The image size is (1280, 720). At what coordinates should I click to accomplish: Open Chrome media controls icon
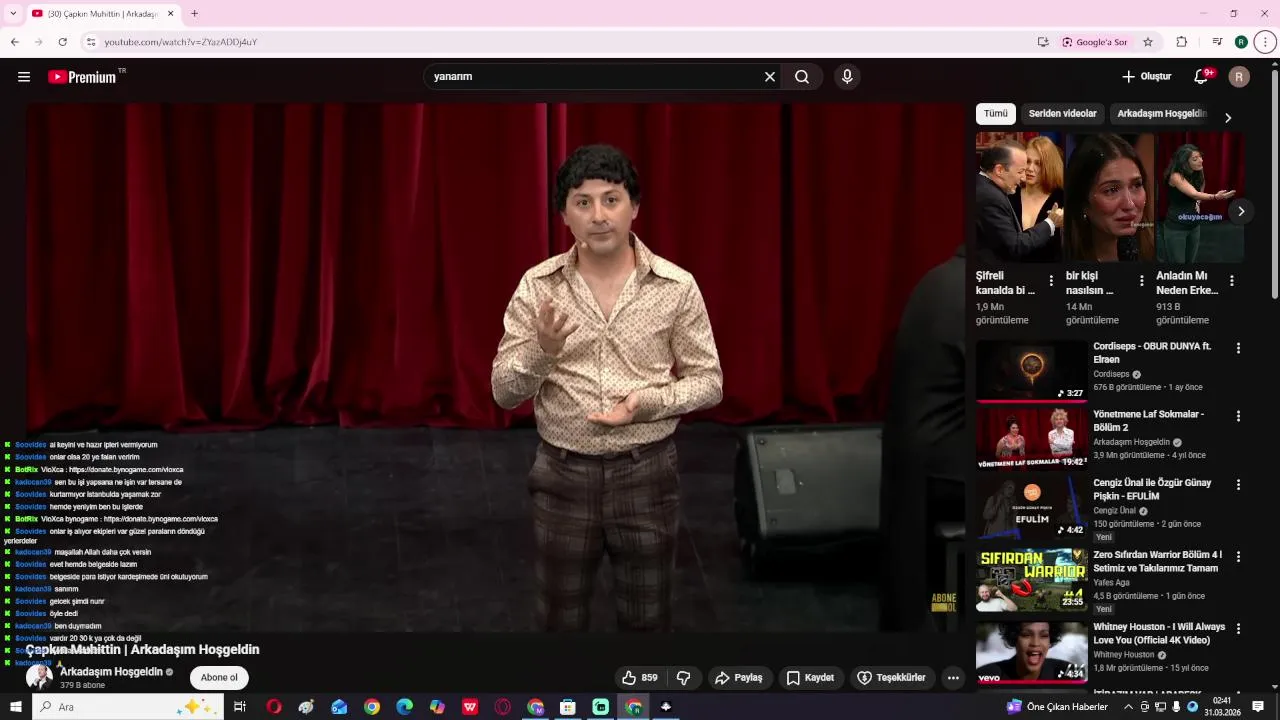click(x=1217, y=42)
